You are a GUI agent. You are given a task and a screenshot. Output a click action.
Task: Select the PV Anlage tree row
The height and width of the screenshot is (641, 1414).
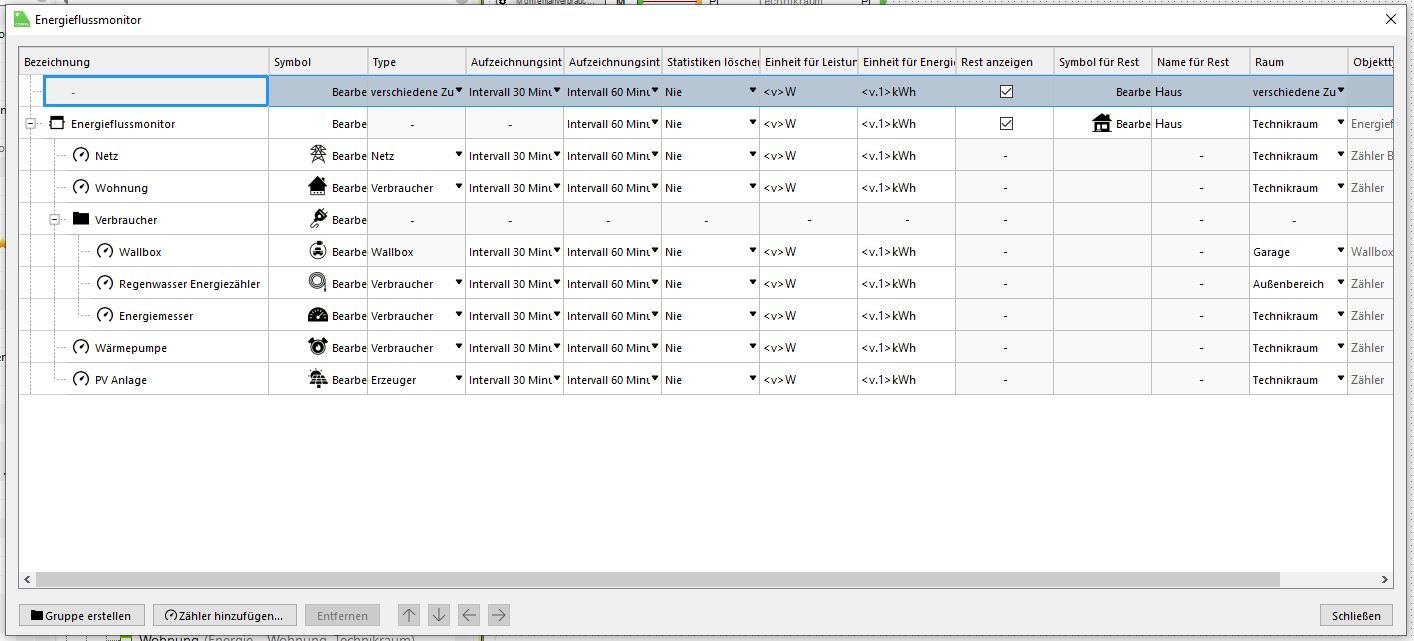pyautogui.click(x=120, y=380)
